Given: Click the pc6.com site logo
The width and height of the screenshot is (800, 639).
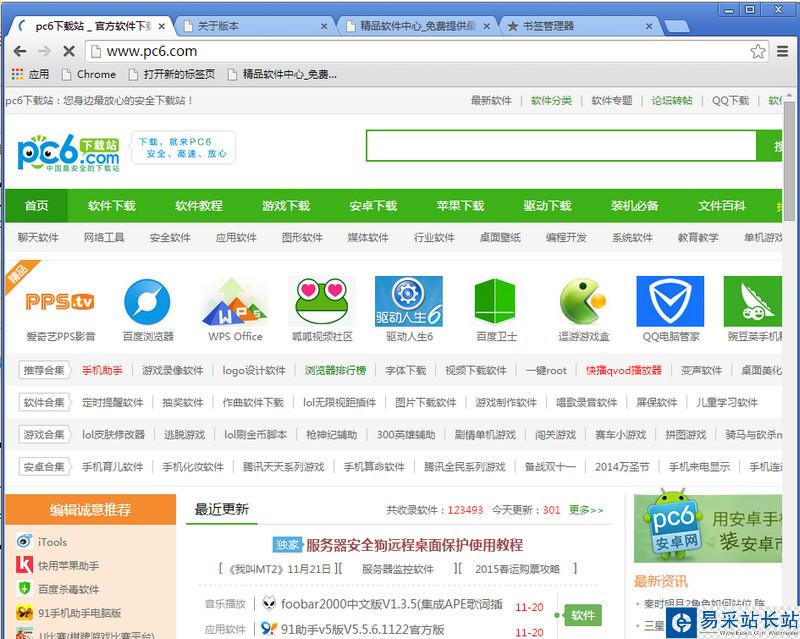Looking at the screenshot, I should coord(68,152).
